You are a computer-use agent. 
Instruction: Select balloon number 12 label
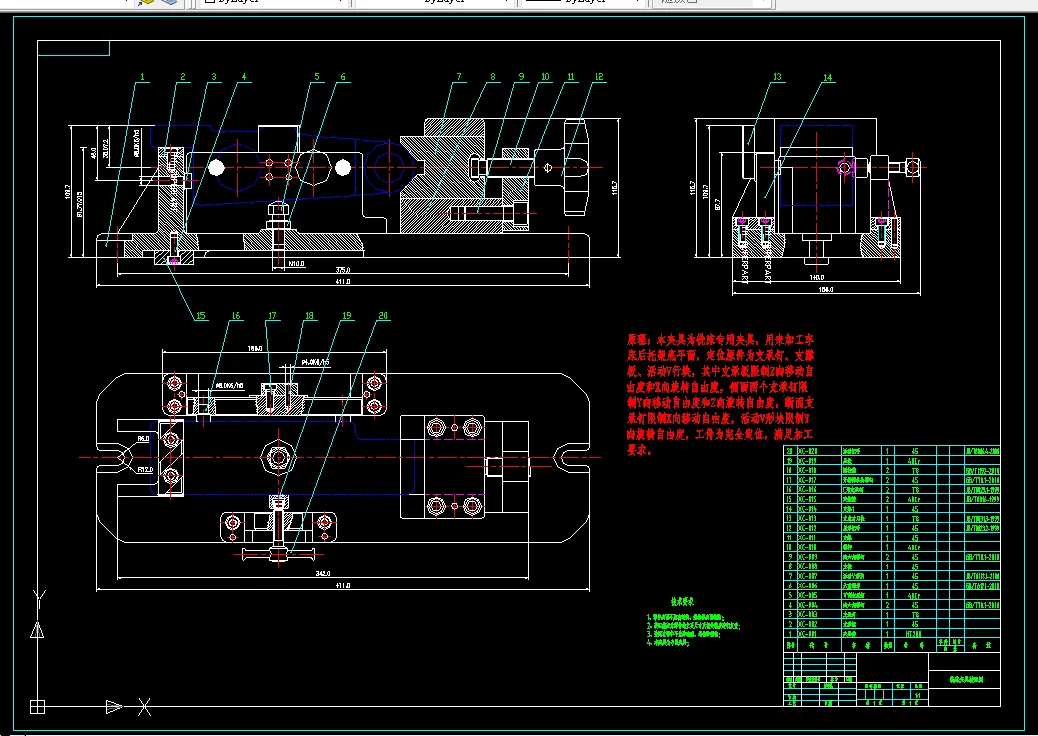[x=599, y=77]
